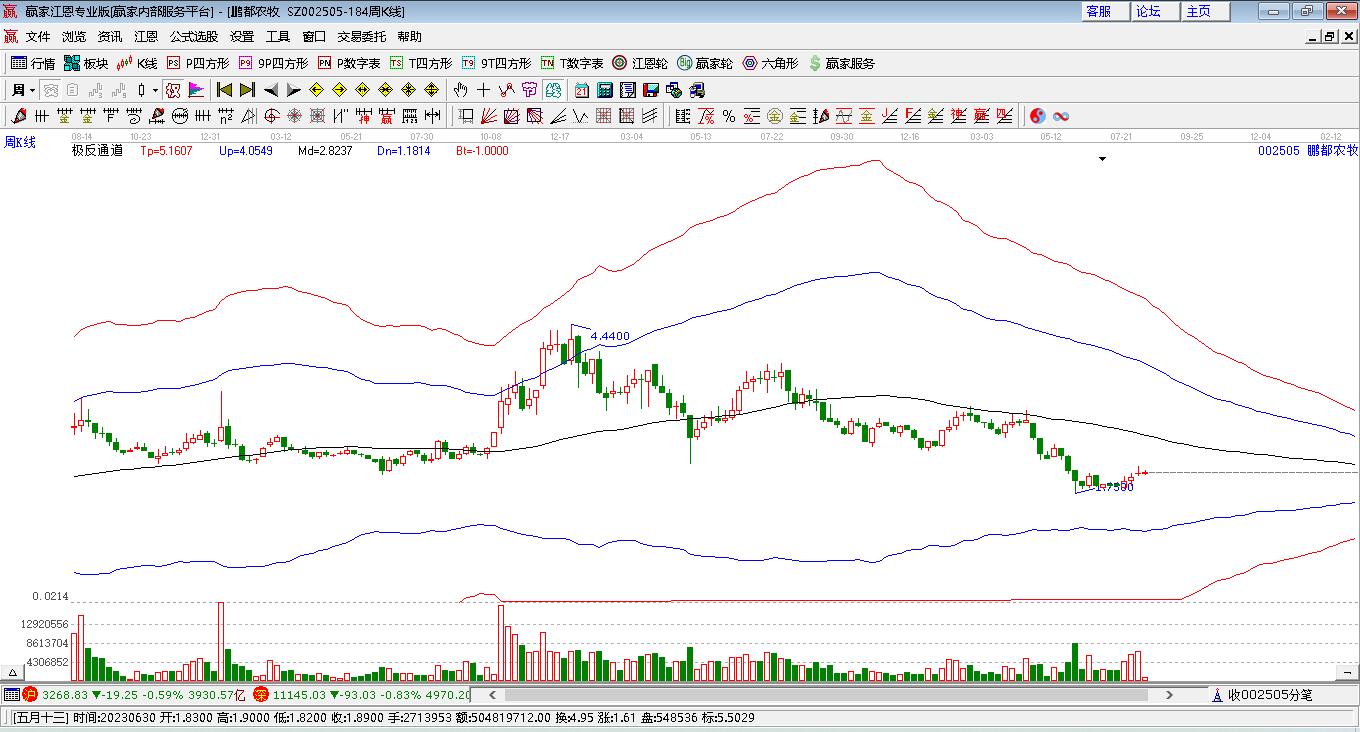Click the horizontal scrollbar left arrow
Viewport: 1360px width, 732px height.
492,694
